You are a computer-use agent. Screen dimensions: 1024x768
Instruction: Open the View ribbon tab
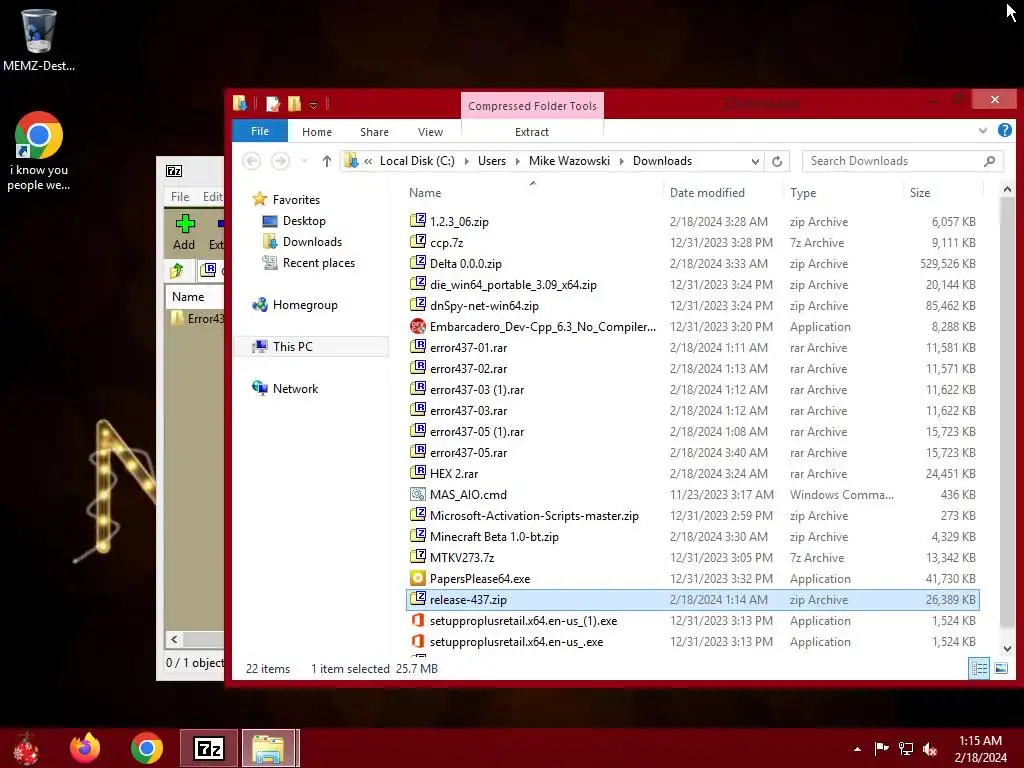[x=430, y=132]
